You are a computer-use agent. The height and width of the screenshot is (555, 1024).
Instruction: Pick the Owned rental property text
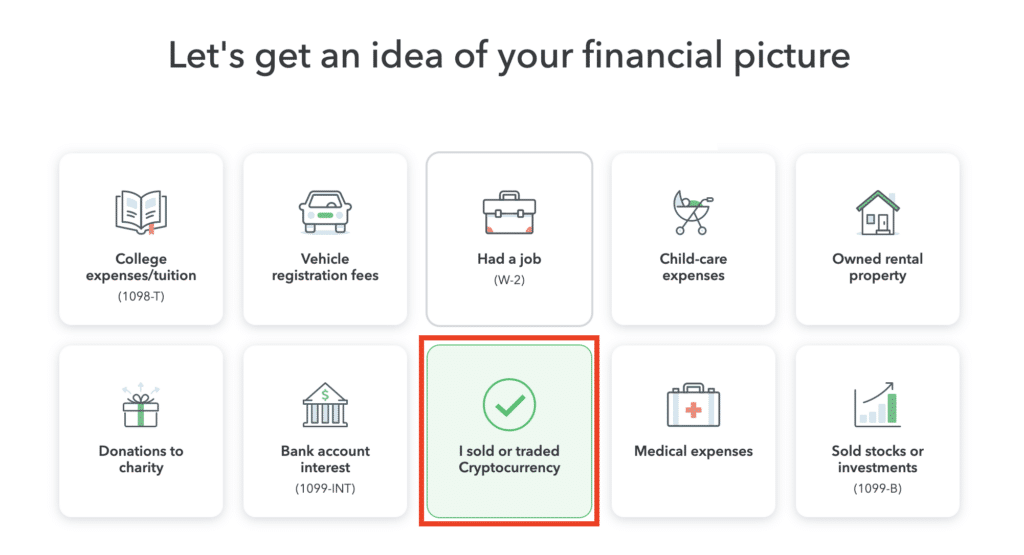[x=878, y=267]
